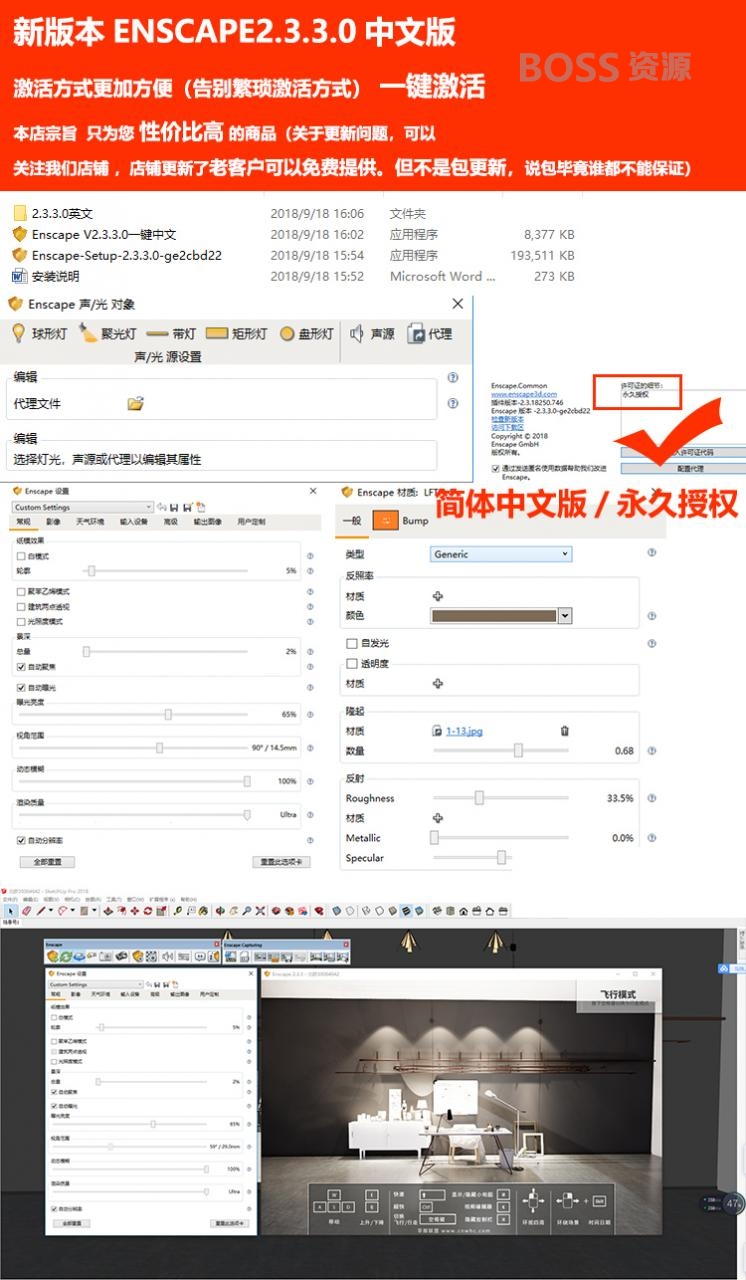746x1280 pixels.
Task: Open the 1-13.jpg texture link
Action: (464, 731)
